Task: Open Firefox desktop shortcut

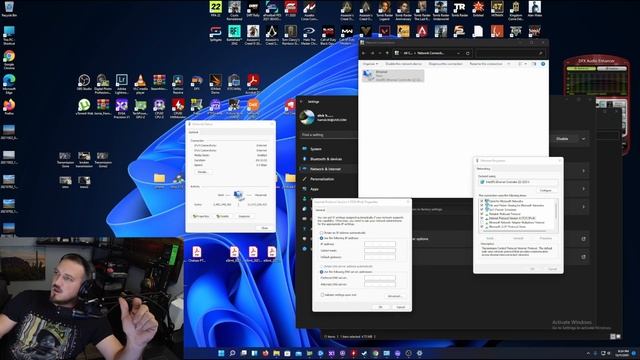Action: pos(9,107)
